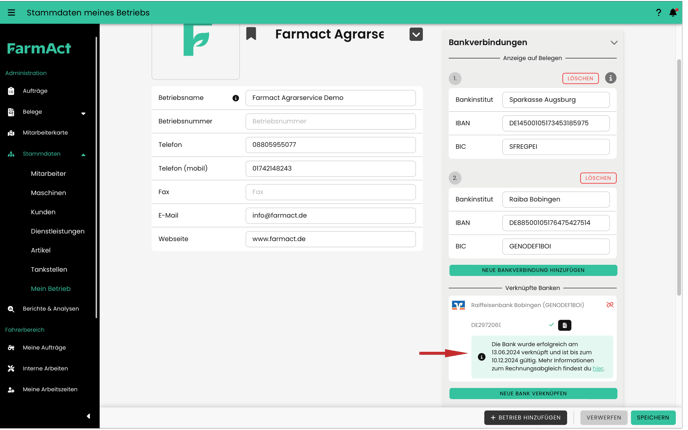The image size is (688, 430).
Task: Click the Interne Arbeiten tools icon
Action: tap(11, 369)
